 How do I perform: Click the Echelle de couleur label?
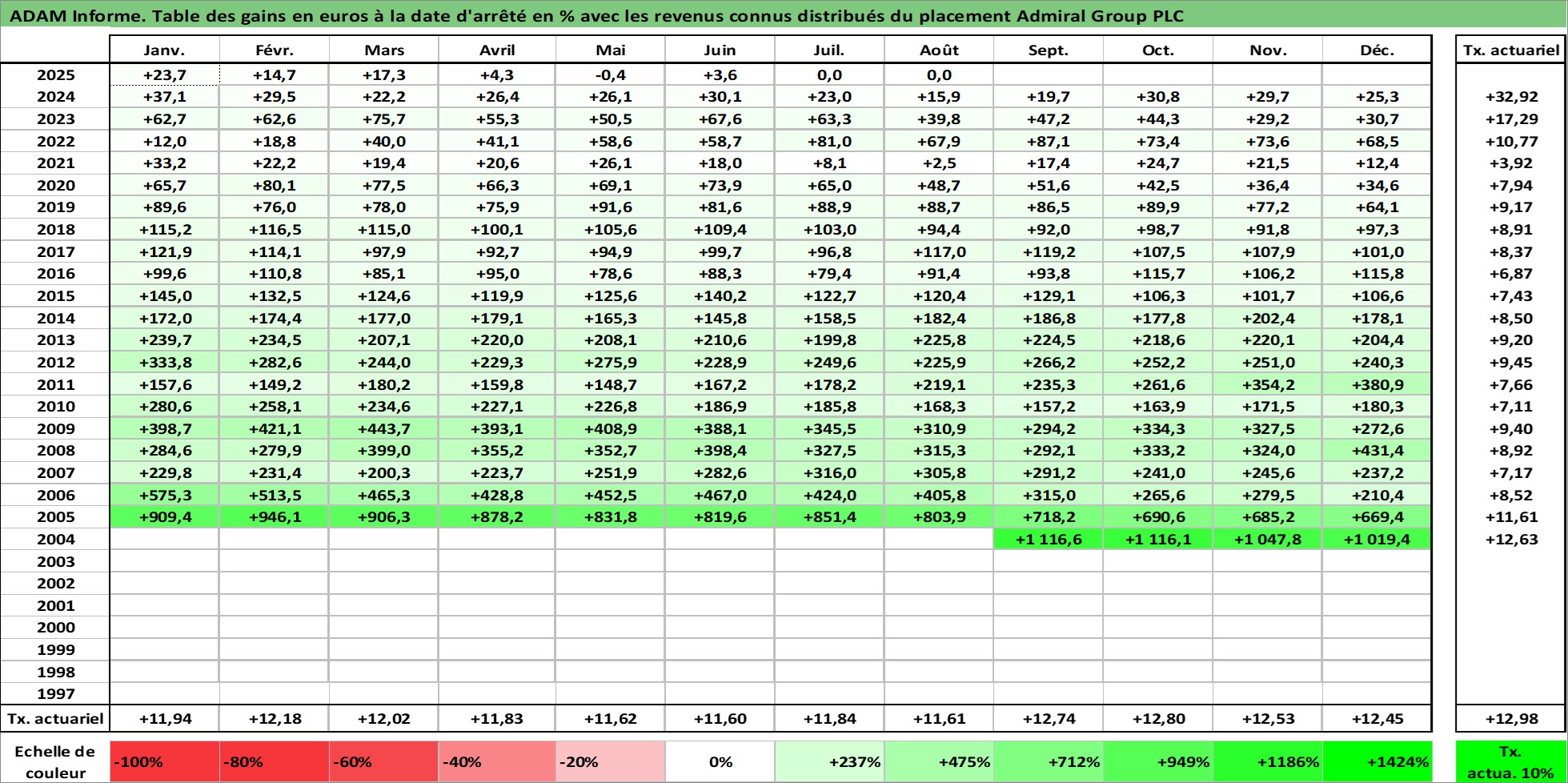(55, 762)
